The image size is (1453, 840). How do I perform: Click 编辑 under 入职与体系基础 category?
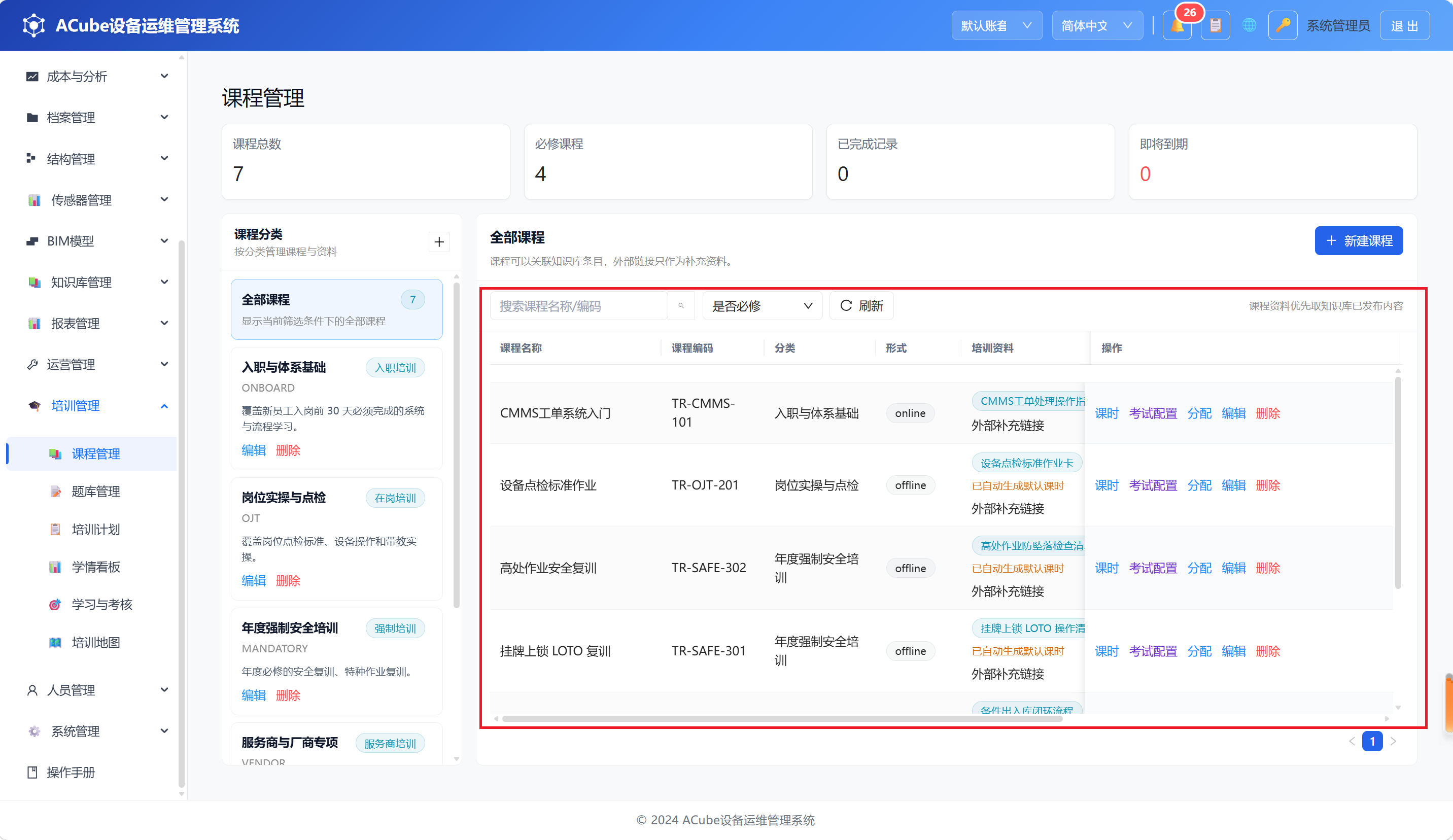[x=254, y=450]
